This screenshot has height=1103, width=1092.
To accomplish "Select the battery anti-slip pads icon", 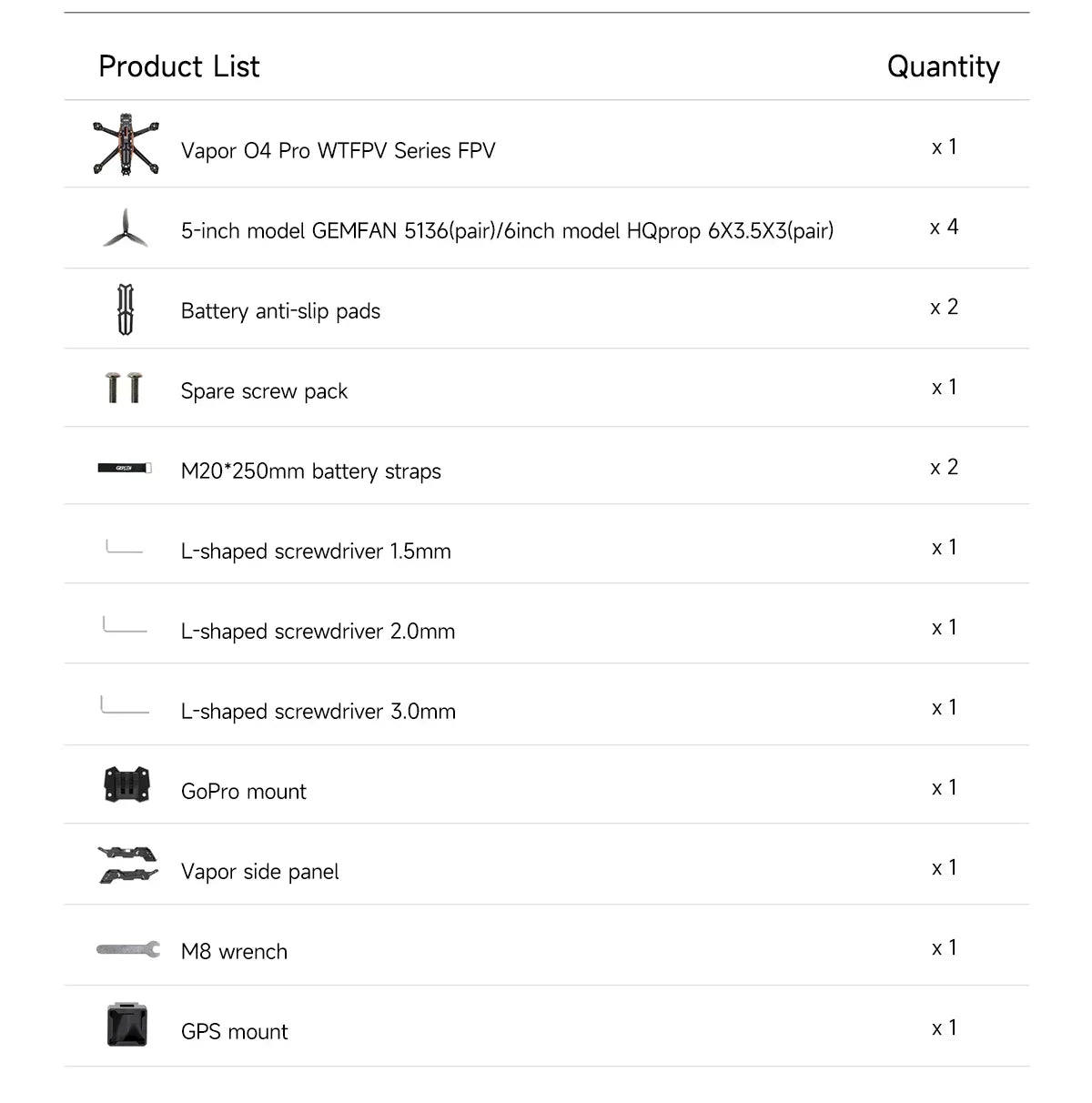I will point(126,309).
